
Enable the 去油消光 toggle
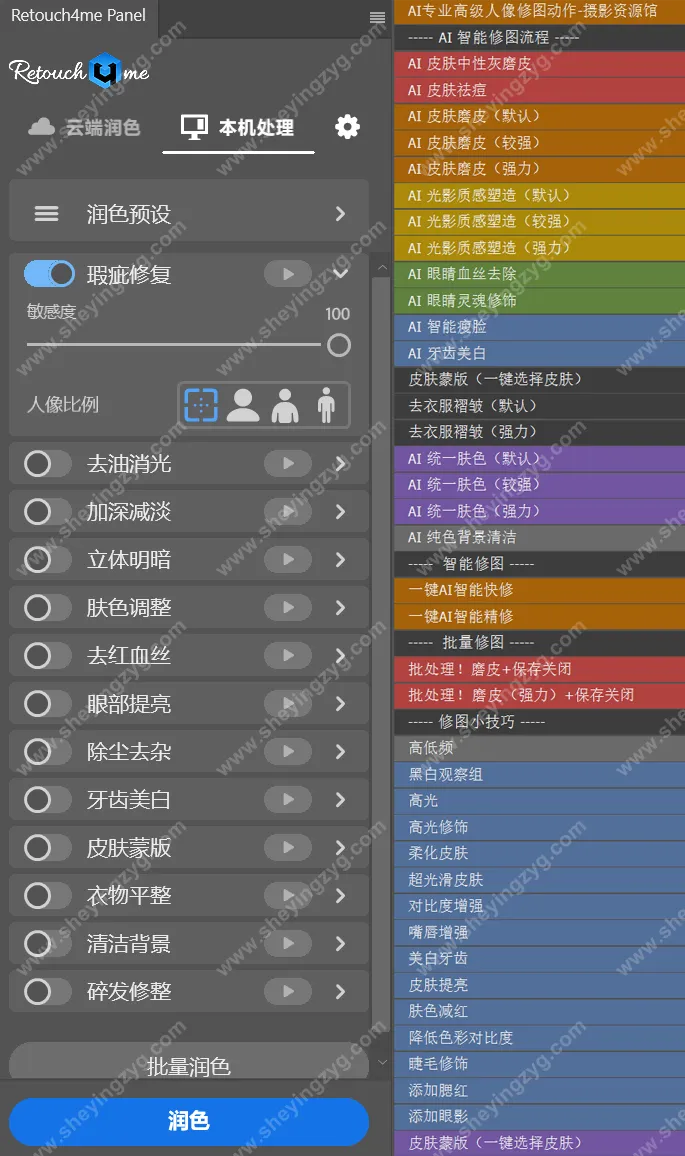47,464
